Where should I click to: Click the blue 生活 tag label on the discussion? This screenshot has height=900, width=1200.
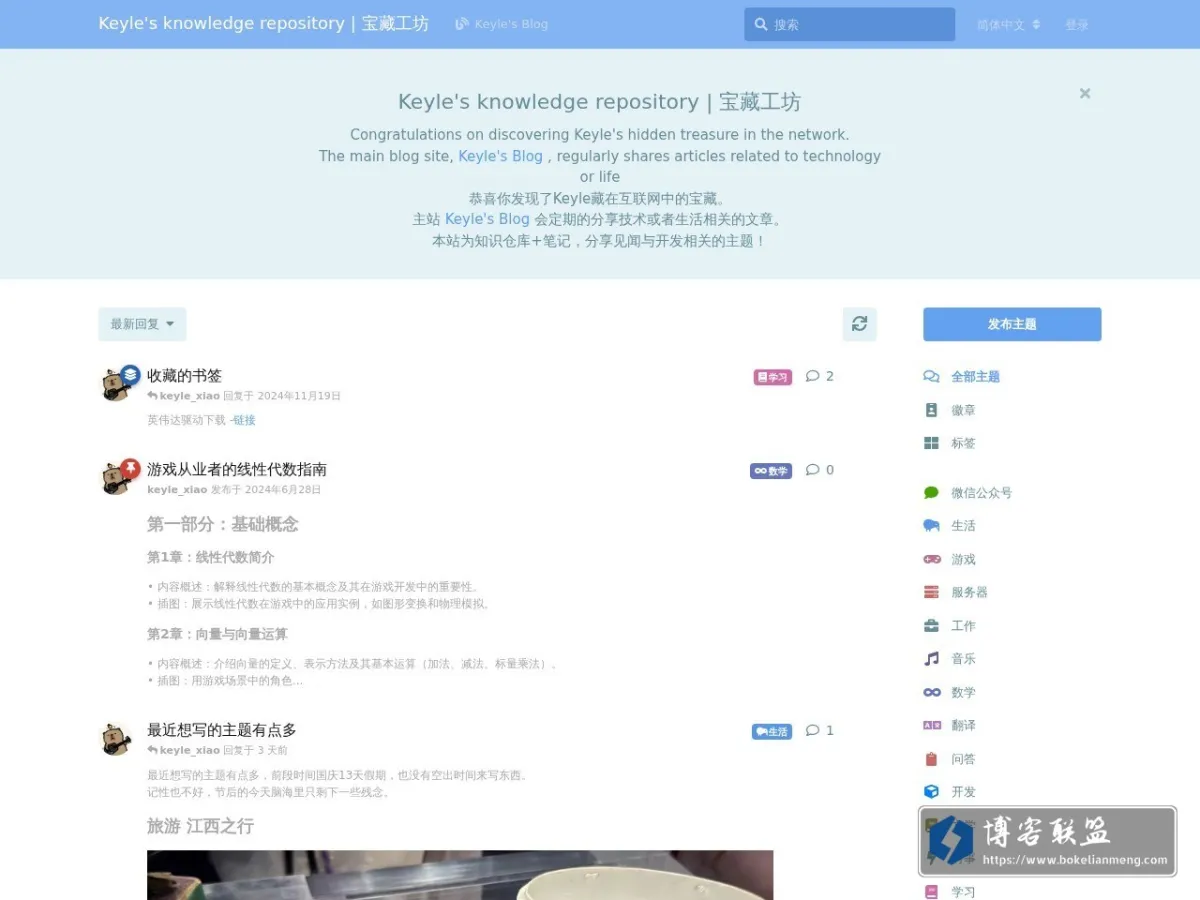pyautogui.click(x=771, y=731)
